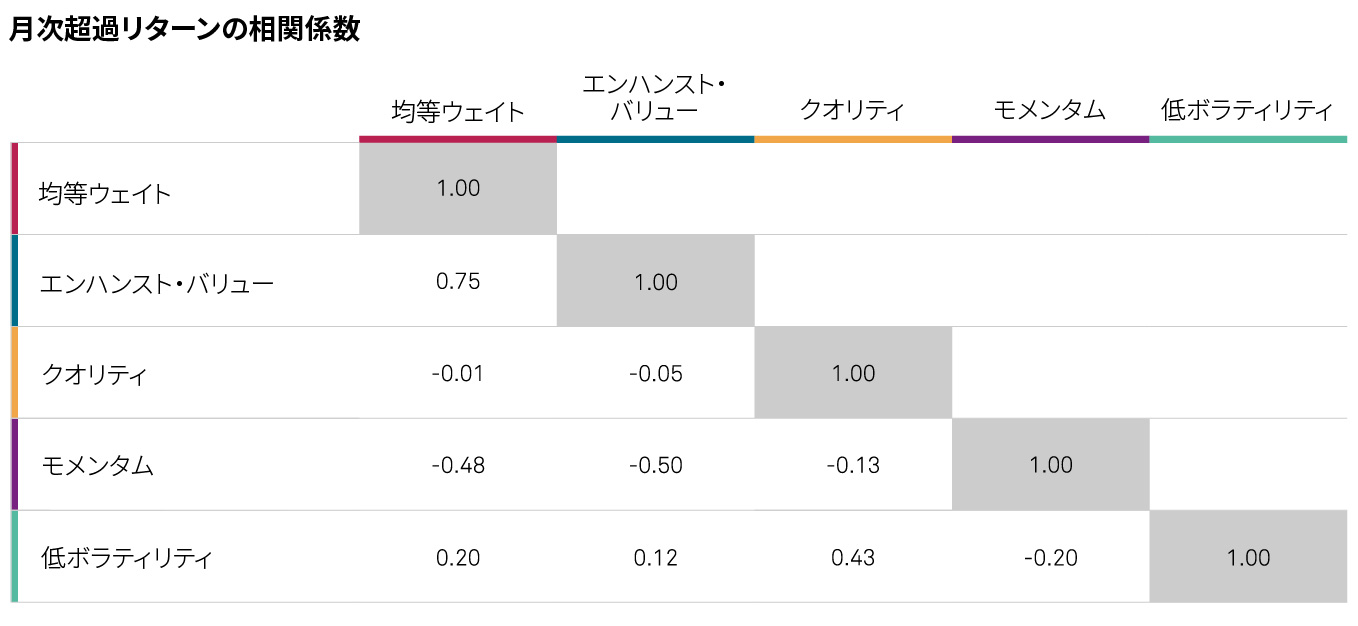Click the モメンタム row label
This screenshot has width=1358, height=626.
(98, 466)
